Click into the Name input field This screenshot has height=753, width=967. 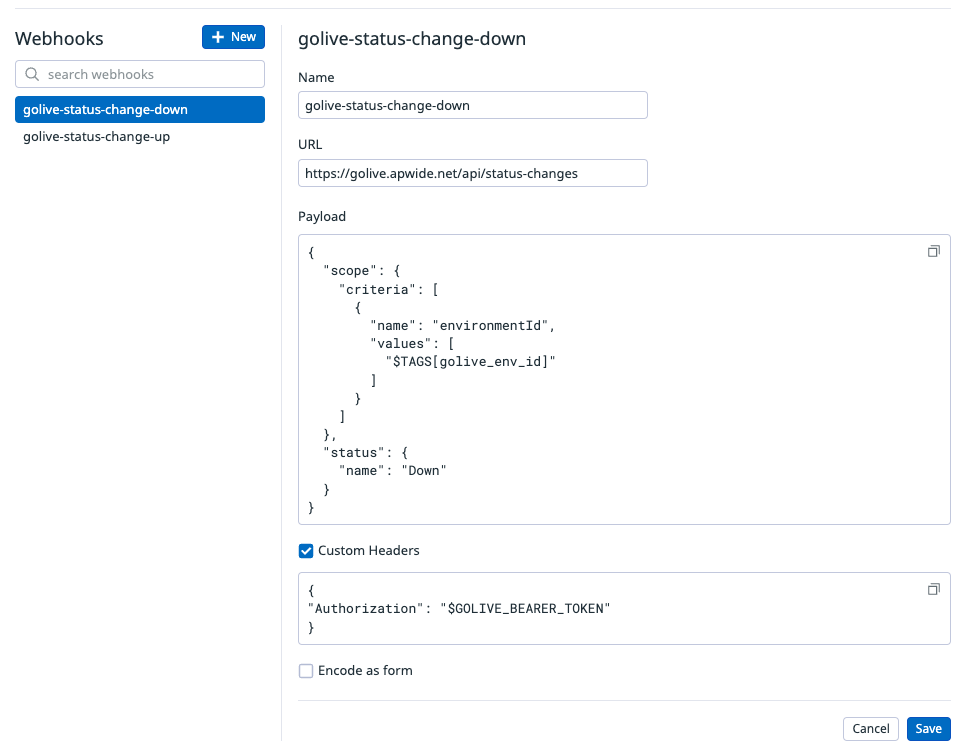[x=472, y=105]
